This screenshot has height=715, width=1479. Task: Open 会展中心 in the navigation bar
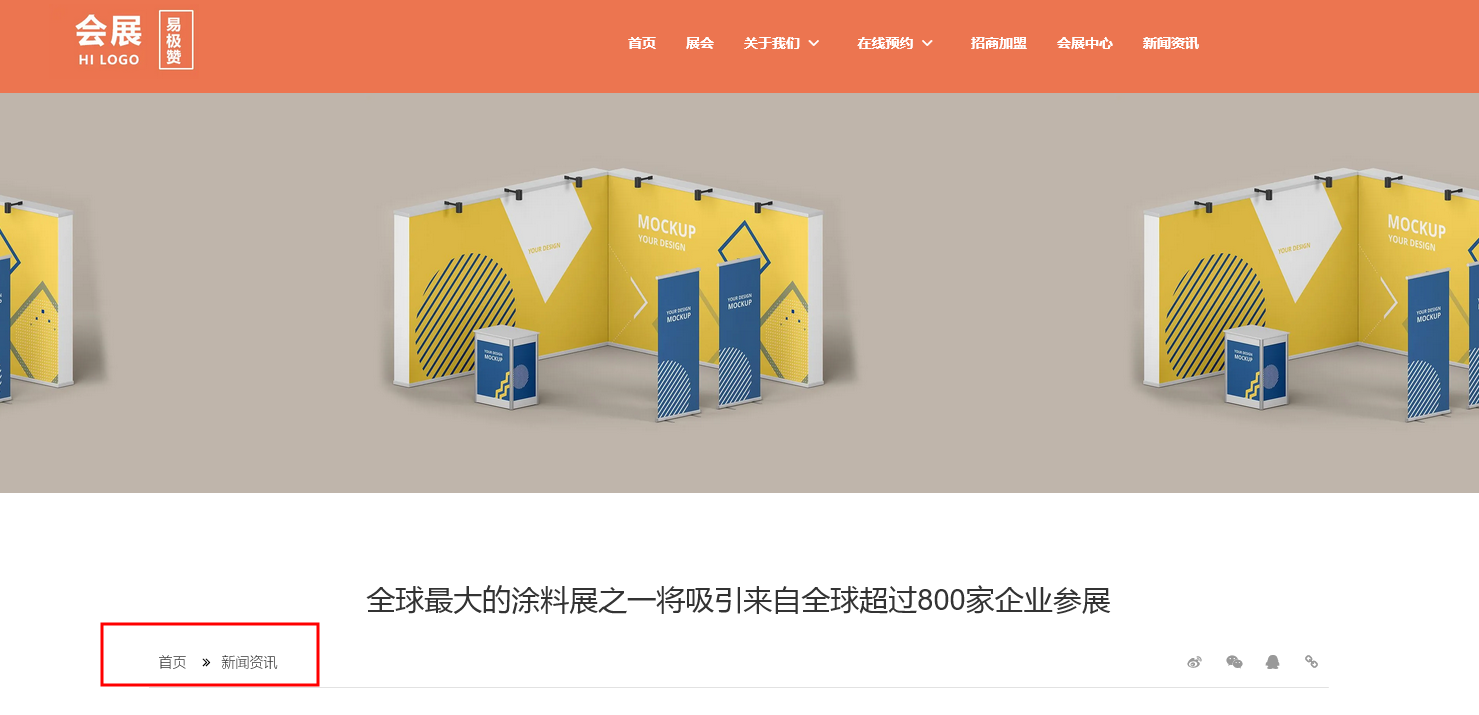pos(1085,43)
